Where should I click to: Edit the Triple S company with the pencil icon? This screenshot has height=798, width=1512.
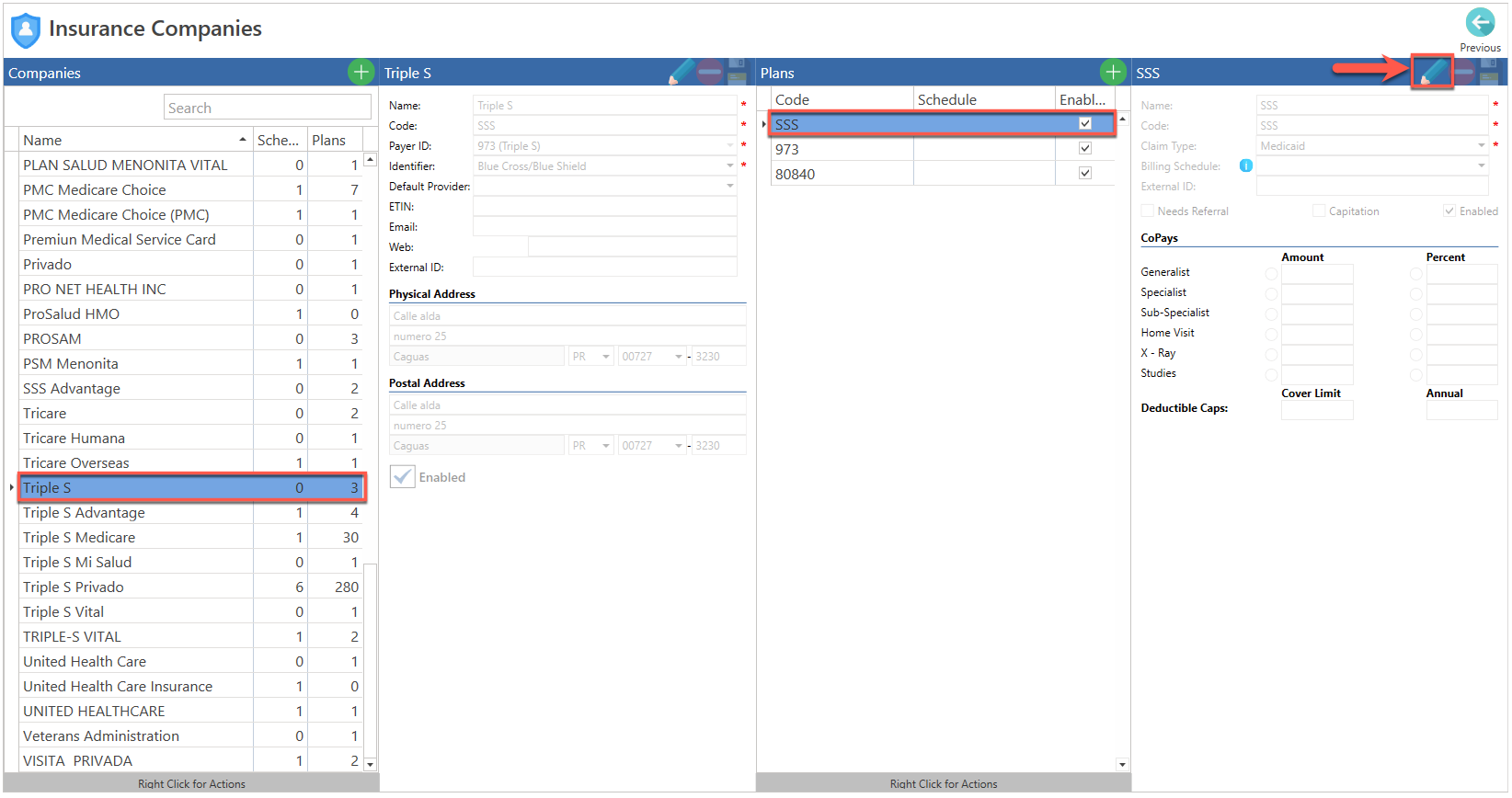tap(682, 72)
